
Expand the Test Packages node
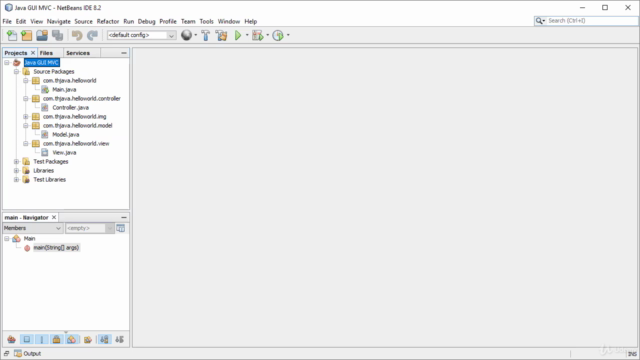(x=16, y=162)
